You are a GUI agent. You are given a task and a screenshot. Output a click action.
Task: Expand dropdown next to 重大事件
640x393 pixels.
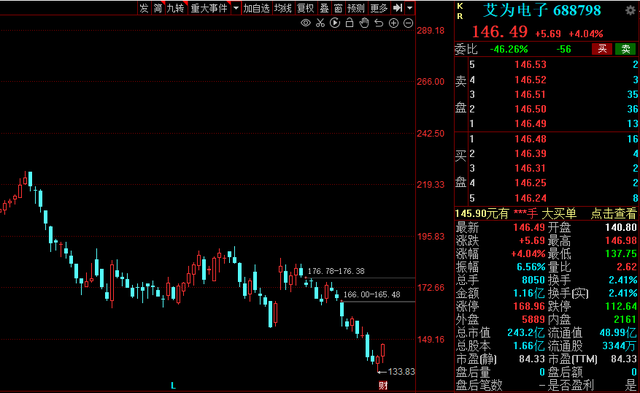coord(236,8)
